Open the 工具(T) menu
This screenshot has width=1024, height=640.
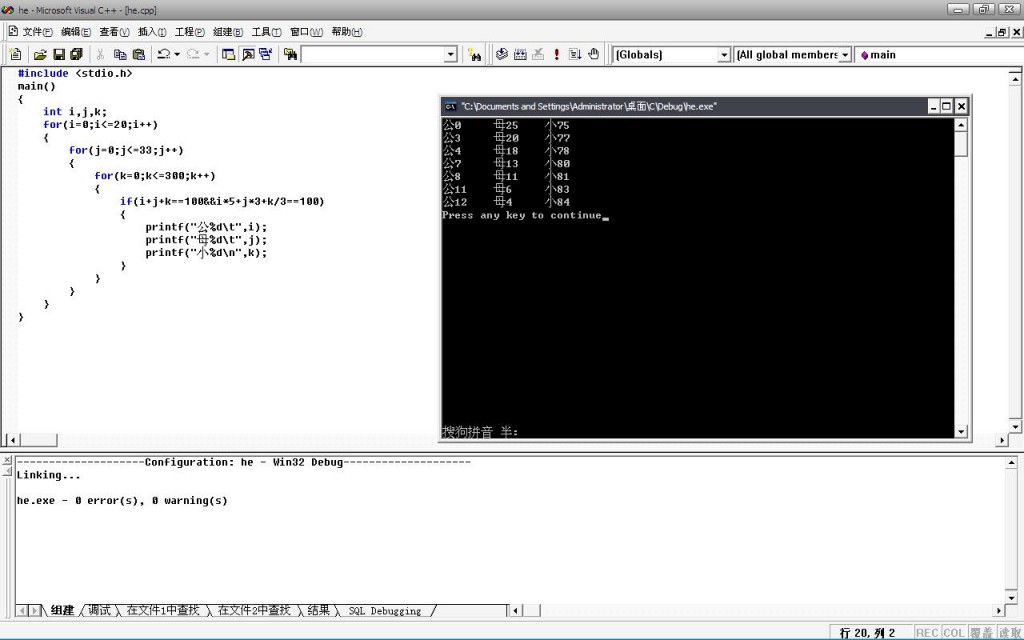pos(266,32)
